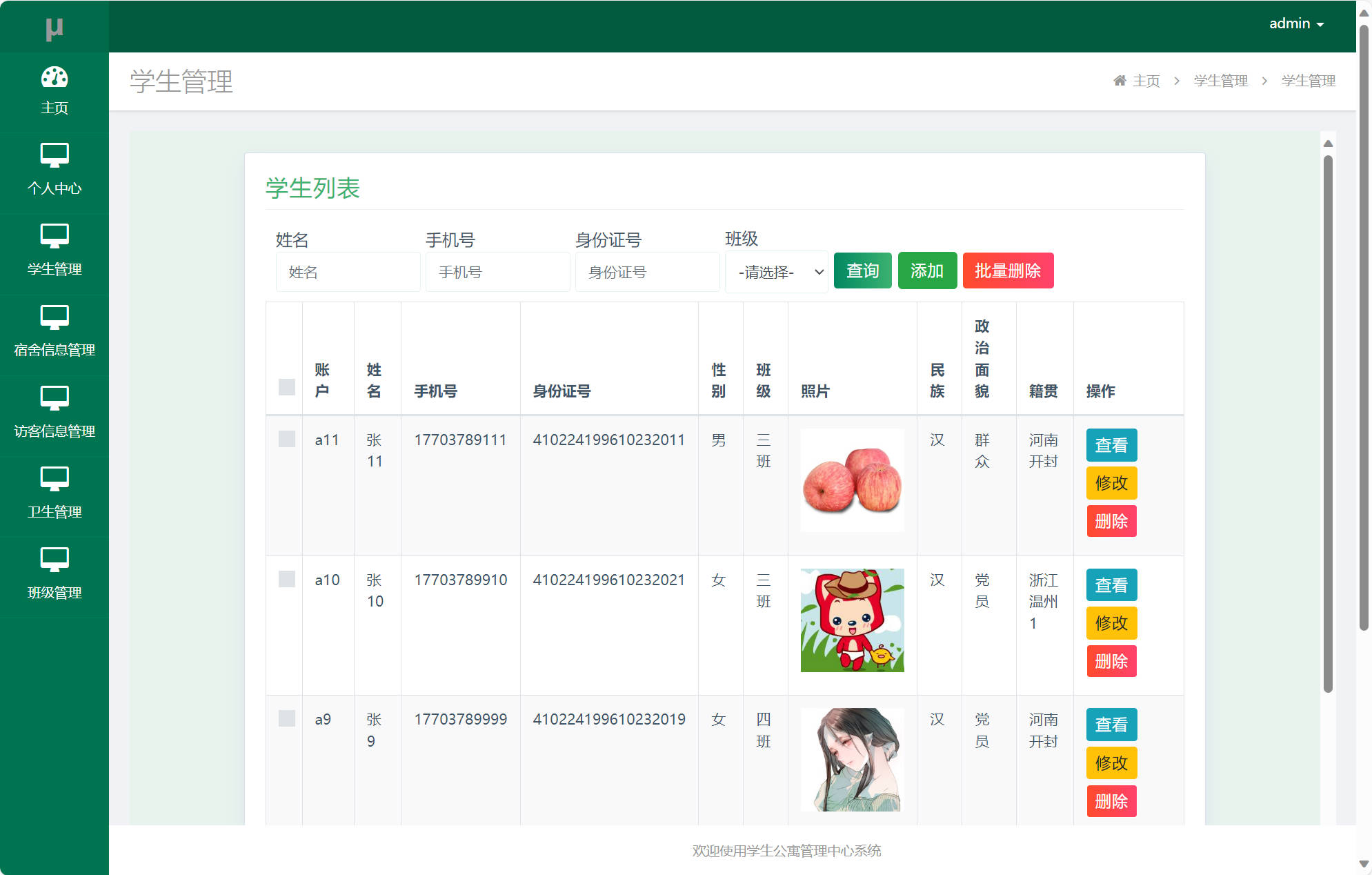1372x875 pixels.
Task: Click 学生管理 in the breadcrumb trail
Action: 1221,80
